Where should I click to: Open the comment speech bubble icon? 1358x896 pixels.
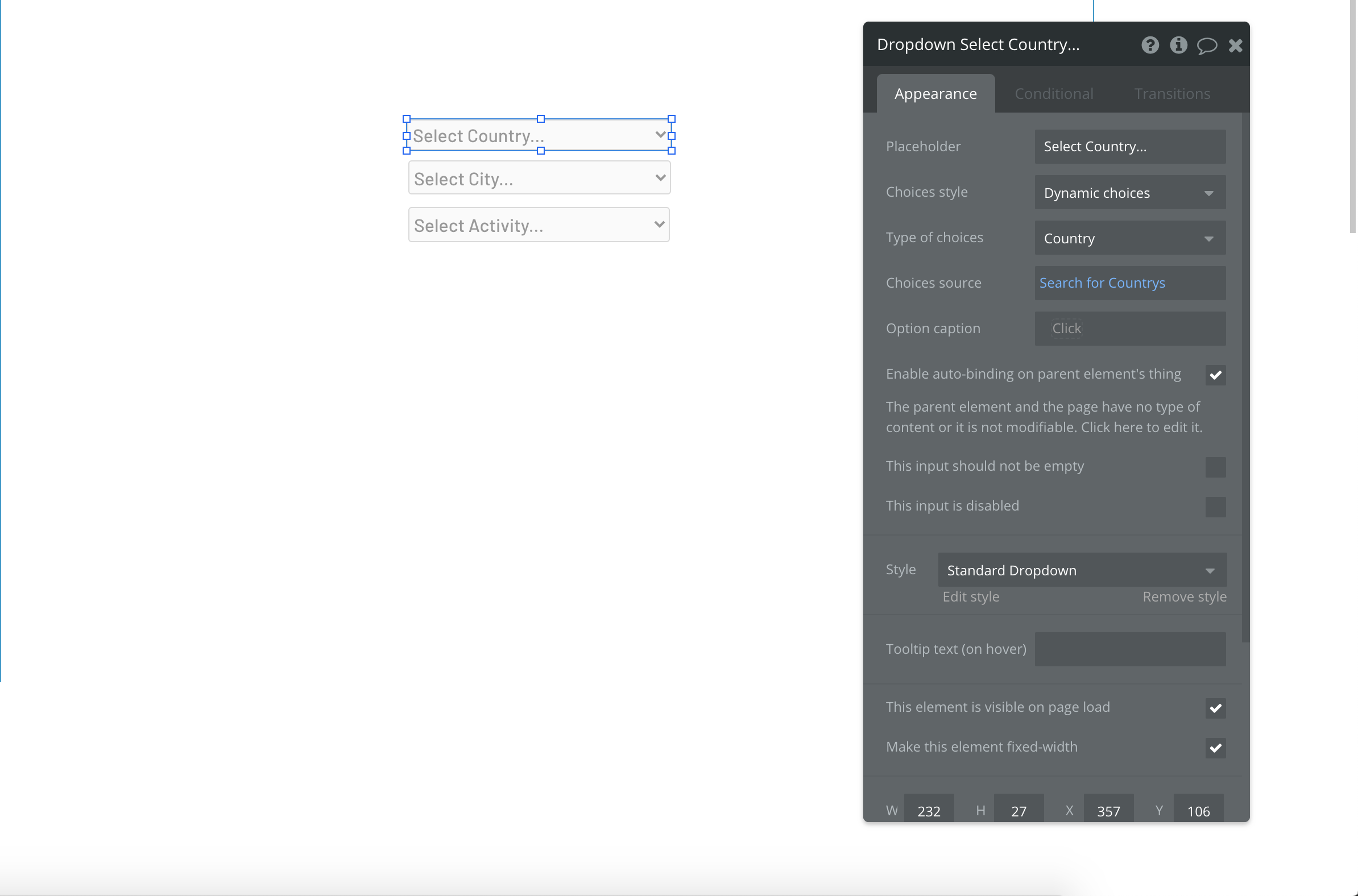(x=1207, y=45)
